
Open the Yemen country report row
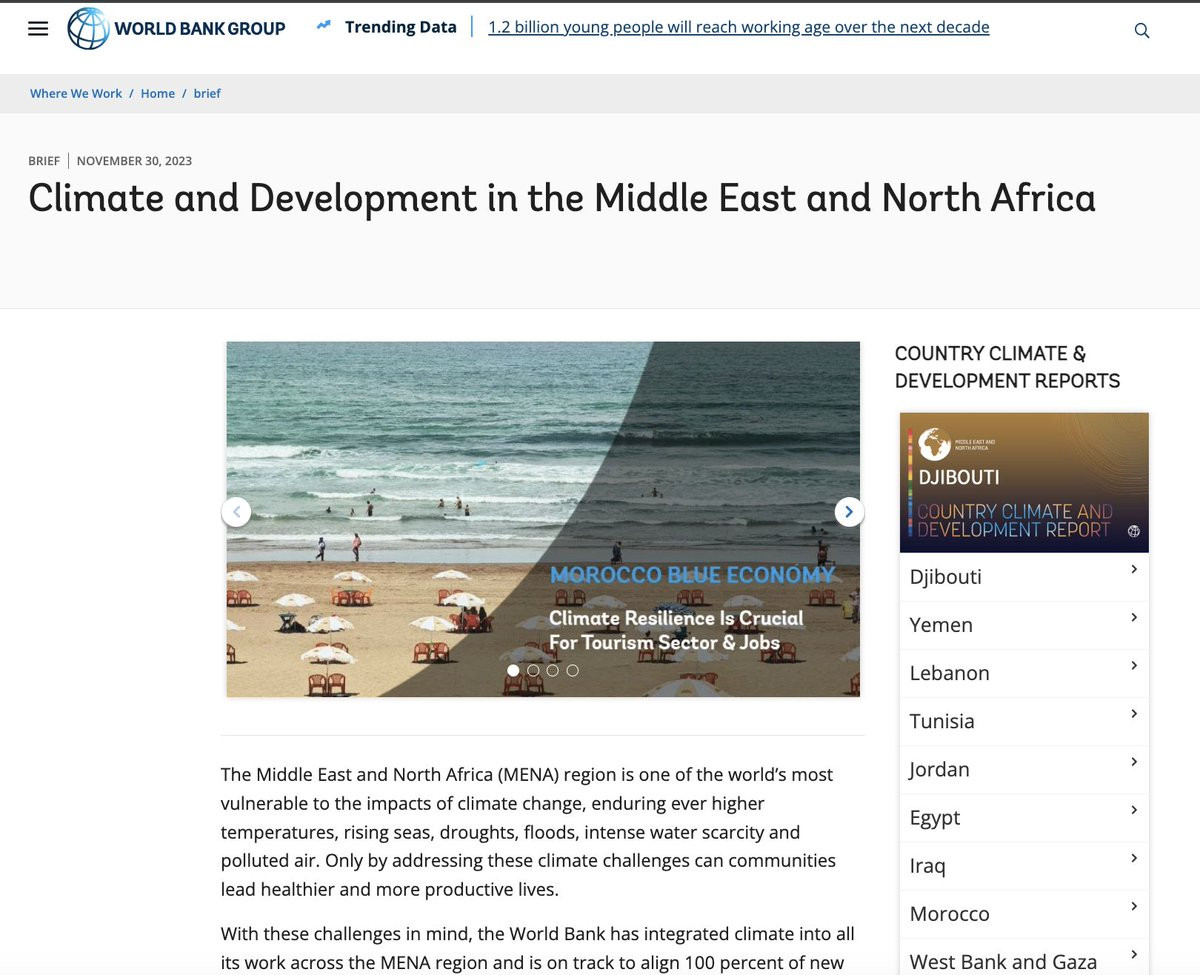tap(1024, 625)
